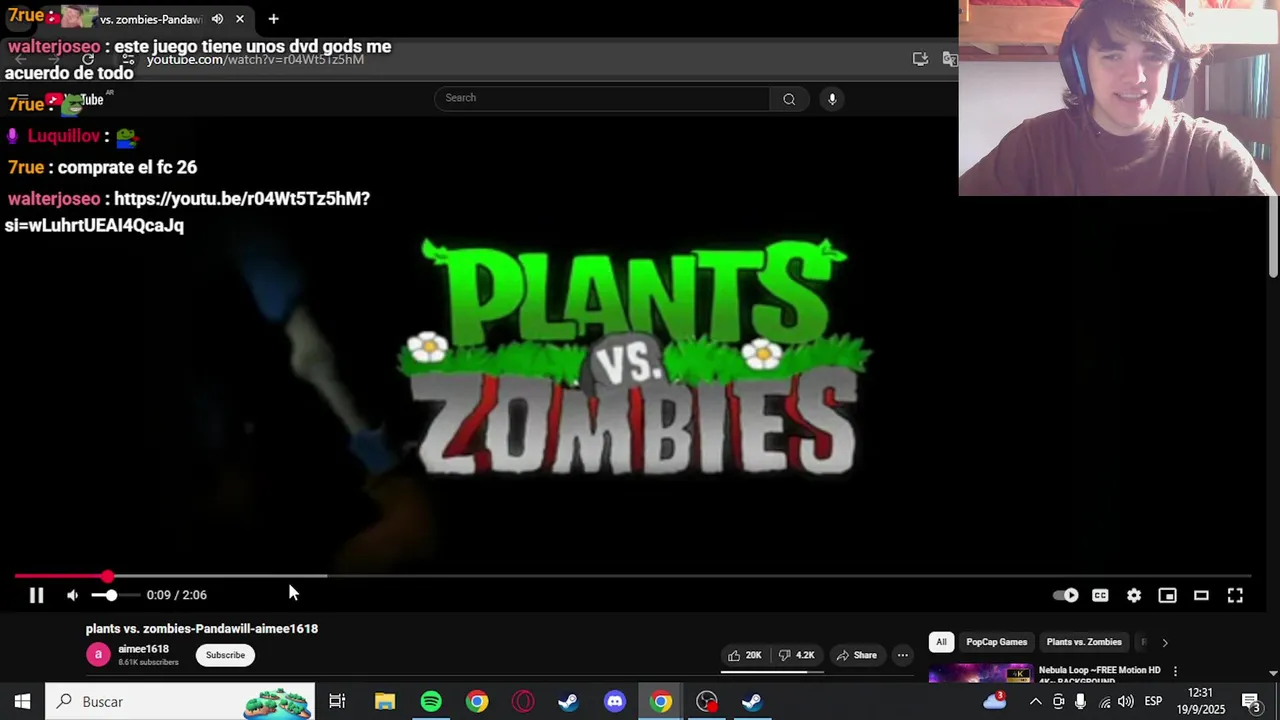Open the walterjoseo youtu.be chat link

pos(187,212)
